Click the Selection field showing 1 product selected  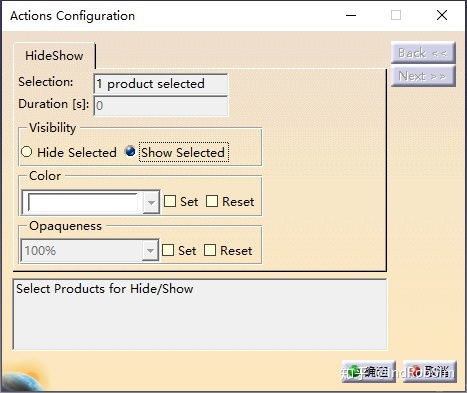161,84
